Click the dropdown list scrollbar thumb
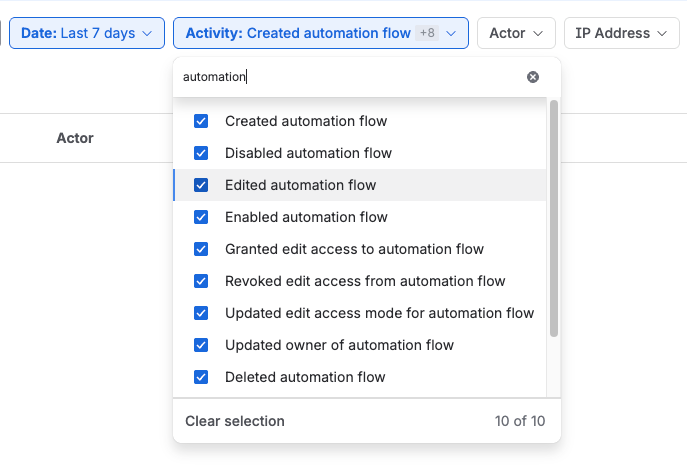Image resolution: width=687 pixels, height=474 pixels. point(554,218)
